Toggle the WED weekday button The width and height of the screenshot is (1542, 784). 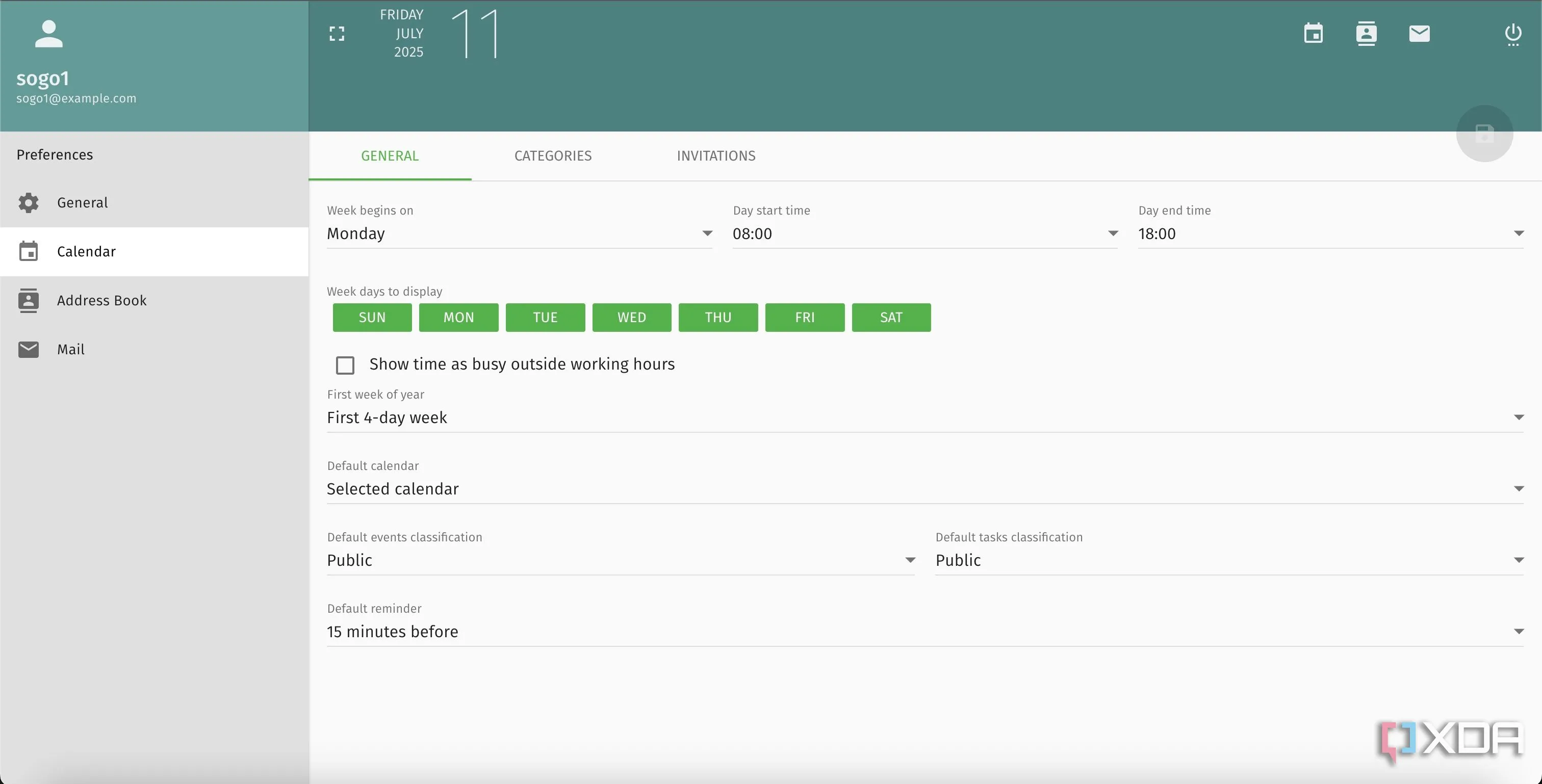coord(631,317)
